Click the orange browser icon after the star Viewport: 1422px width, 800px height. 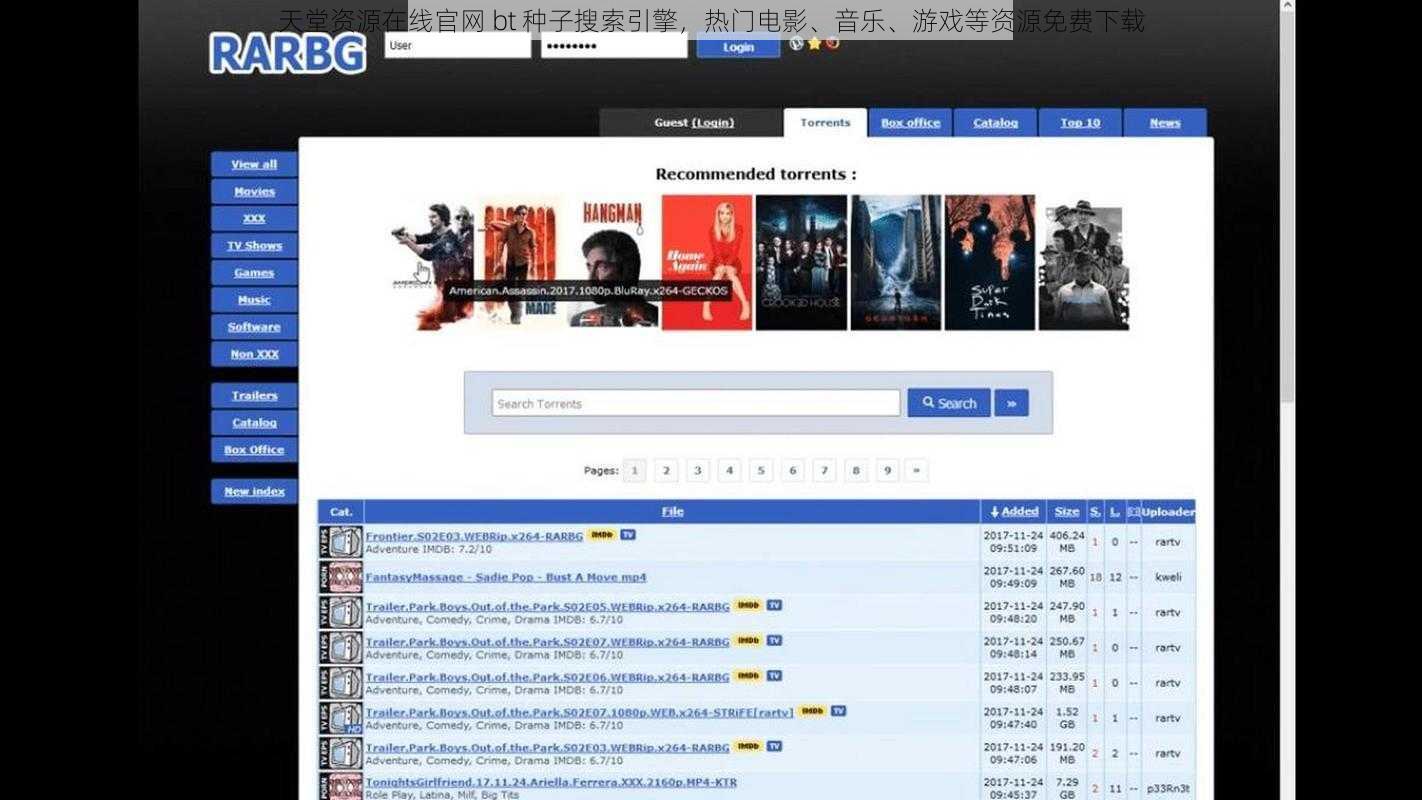[832, 43]
